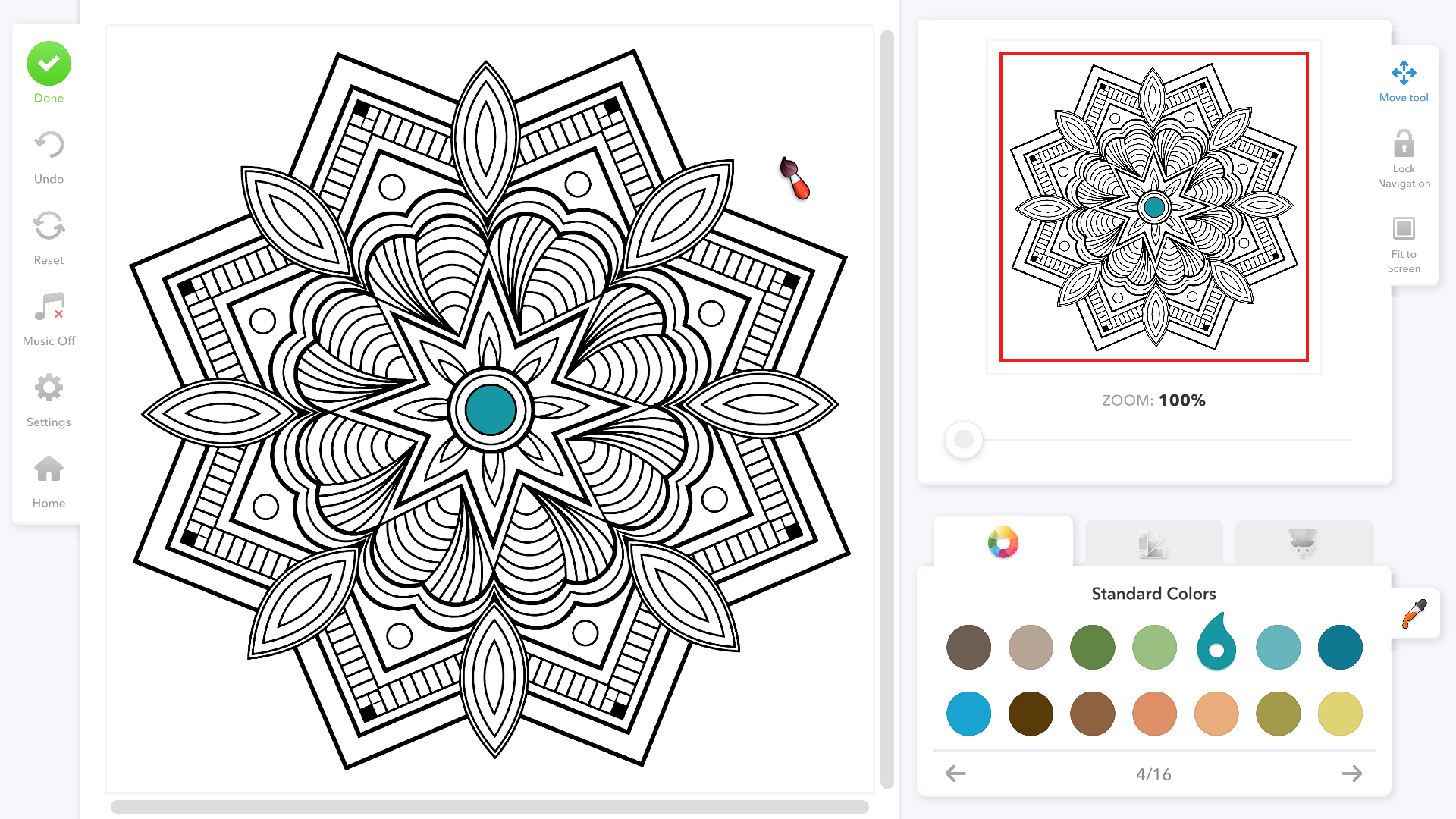Screen dimensions: 1456x819
Task: Open the color wheel palette tab
Action: pos(1003,543)
